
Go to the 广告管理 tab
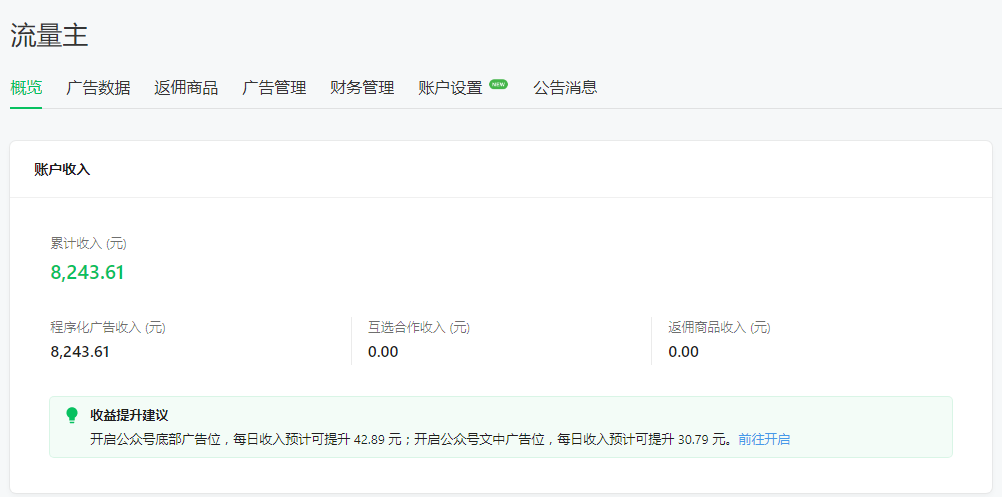tap(274, 88)
